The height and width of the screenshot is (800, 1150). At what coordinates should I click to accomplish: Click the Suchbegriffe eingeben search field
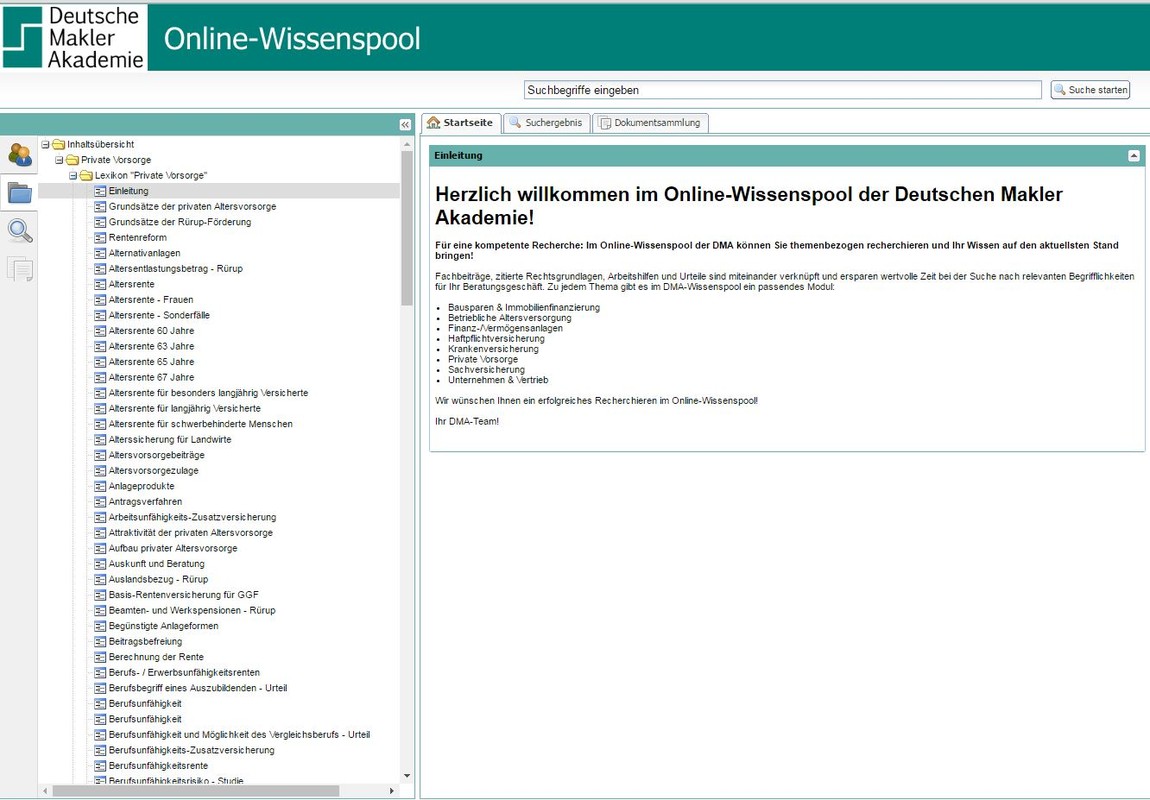coord(782,90)
